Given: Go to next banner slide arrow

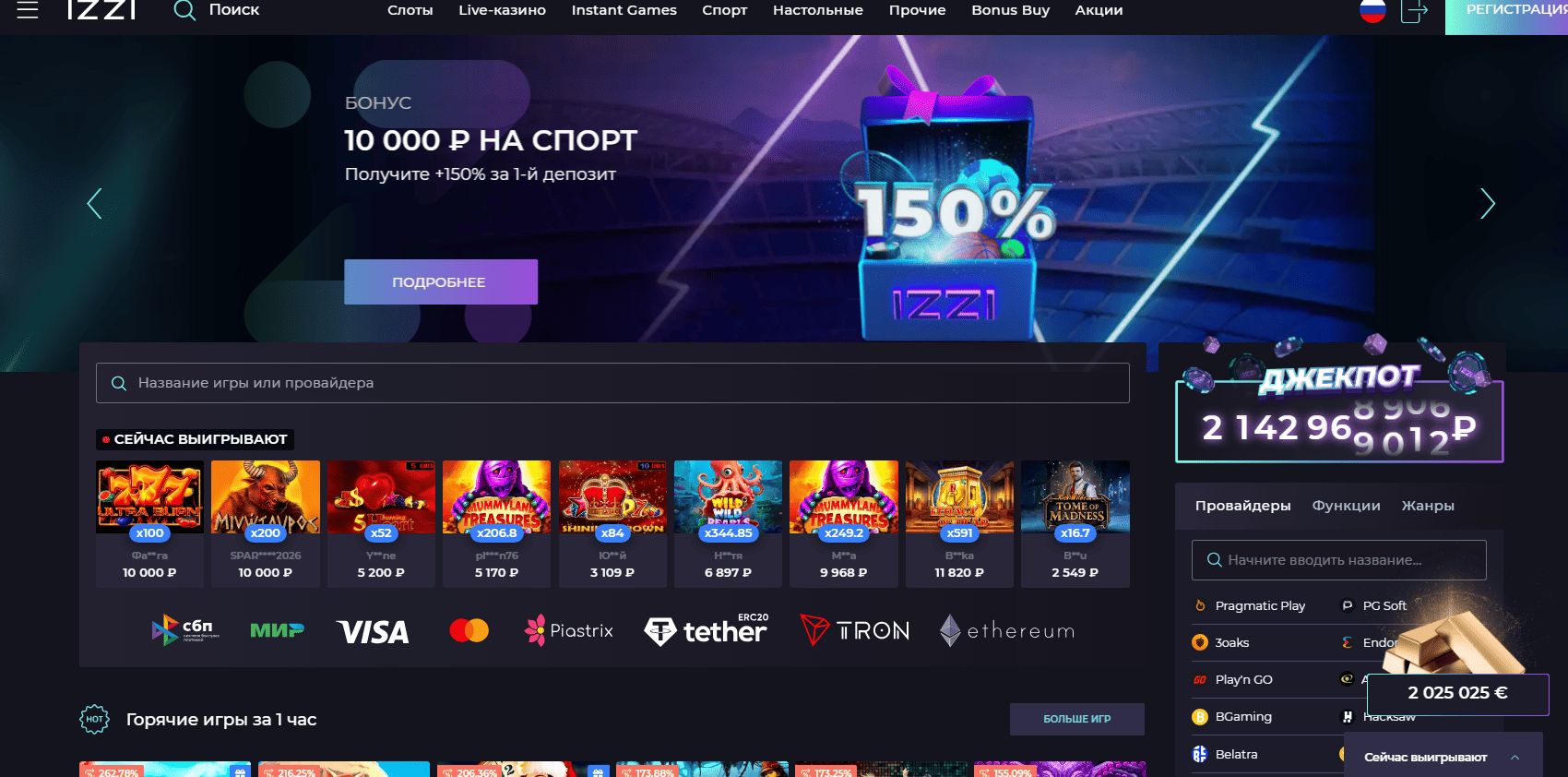Looking at the screenshot, I should pos(1487,204).
